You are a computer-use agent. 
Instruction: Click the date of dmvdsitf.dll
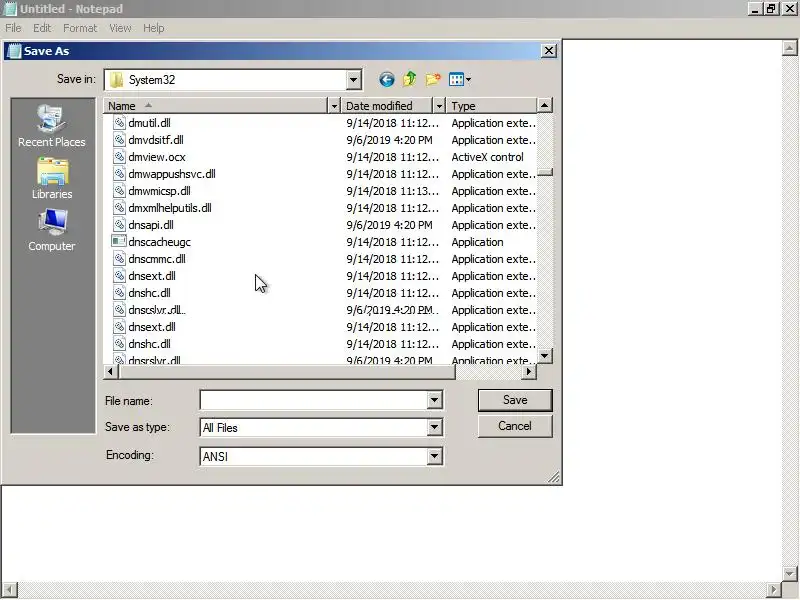389,140
